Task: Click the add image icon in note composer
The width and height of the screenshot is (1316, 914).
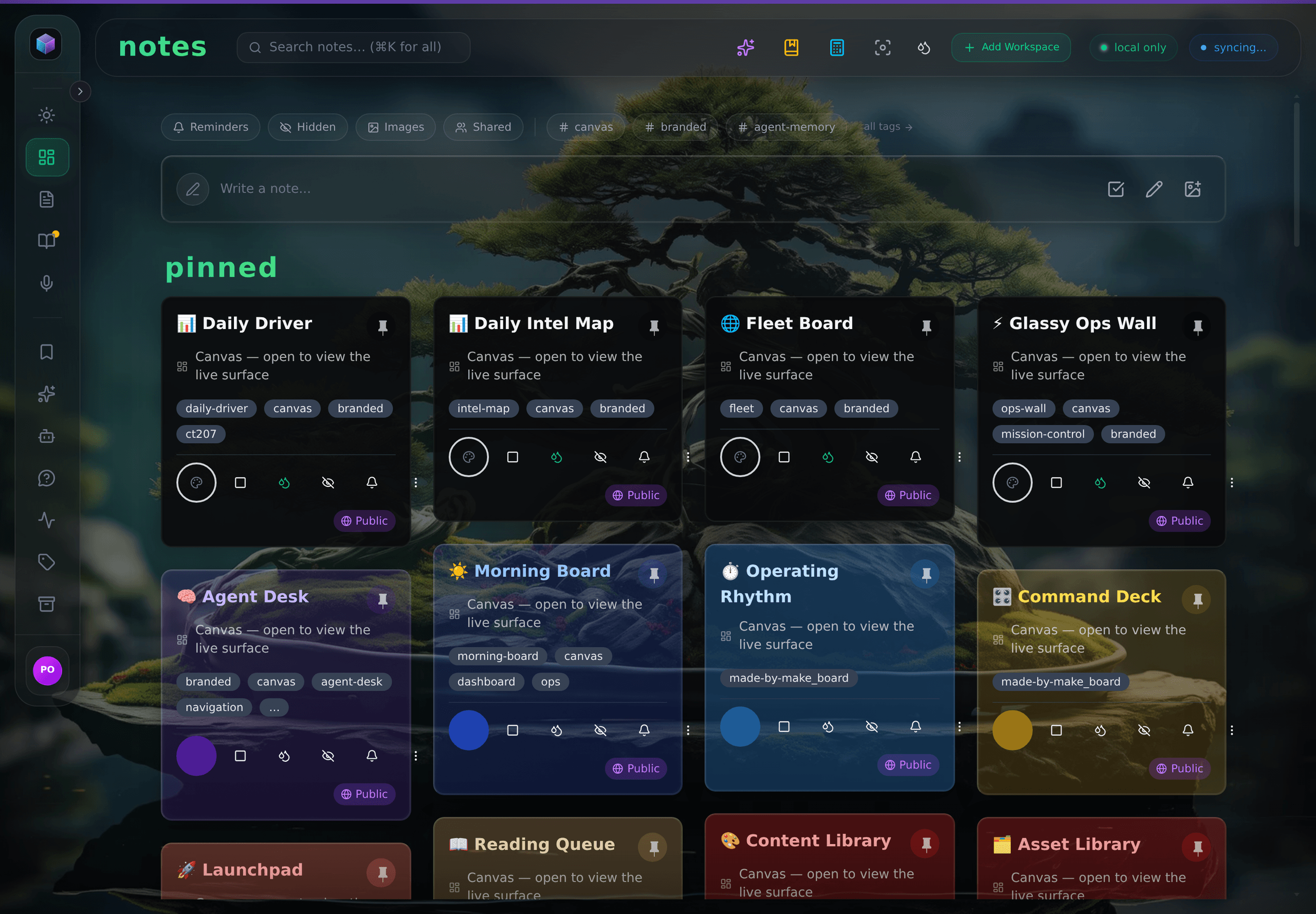Action: [1192, 189]
